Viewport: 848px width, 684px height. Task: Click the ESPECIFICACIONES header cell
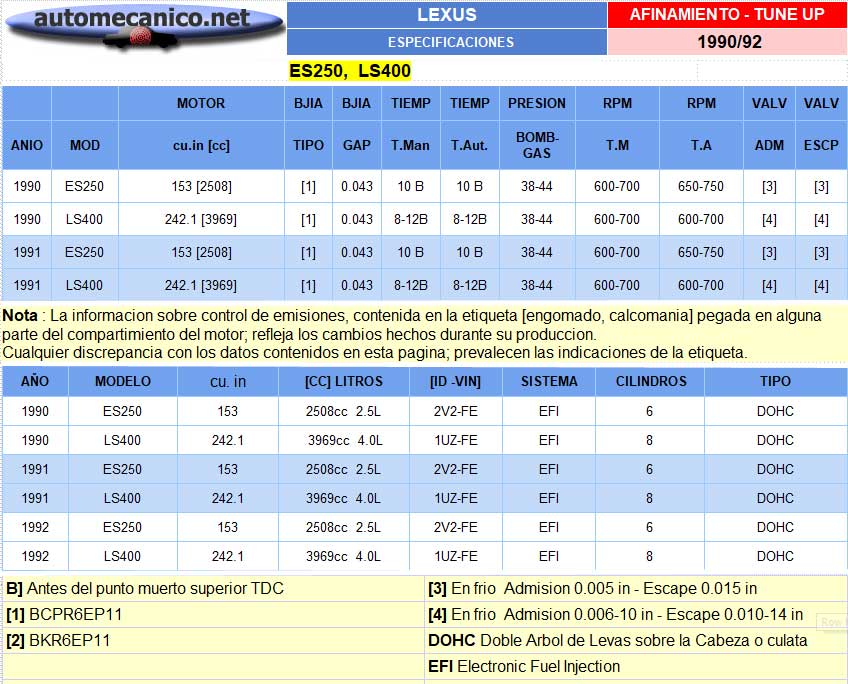(x=447, y=42)
